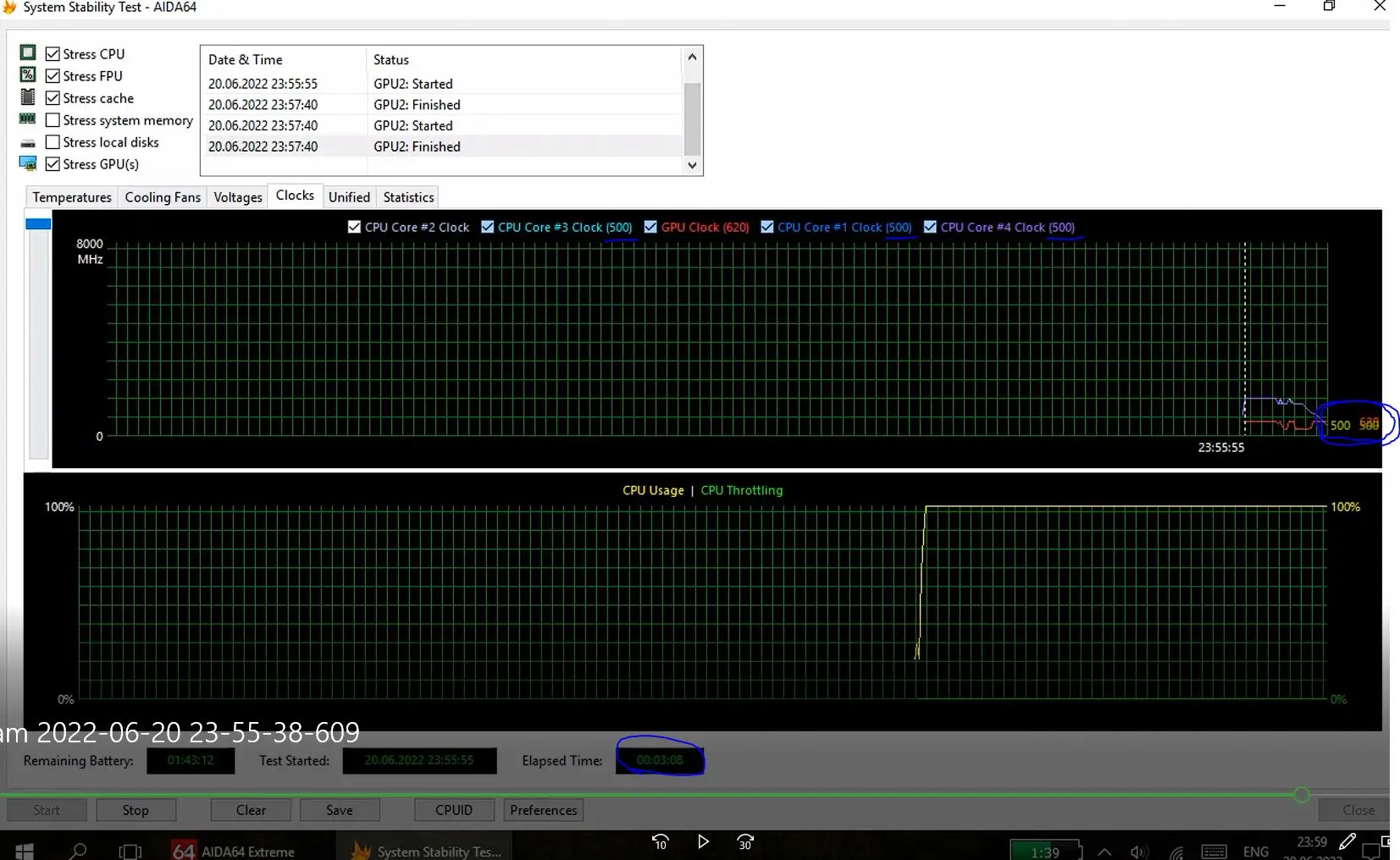
Task: Hide the GPU Clock graph line
Action: 650,227
